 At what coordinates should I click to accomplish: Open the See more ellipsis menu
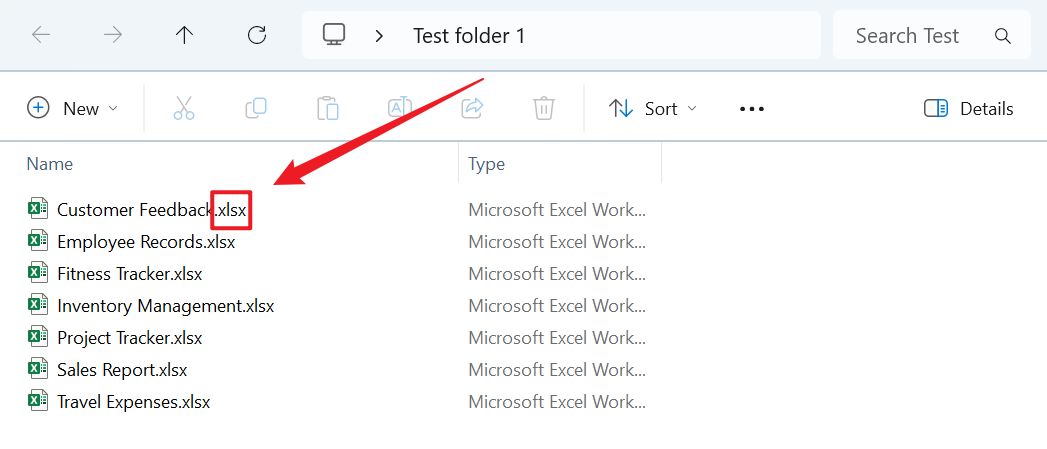(752, 108)
